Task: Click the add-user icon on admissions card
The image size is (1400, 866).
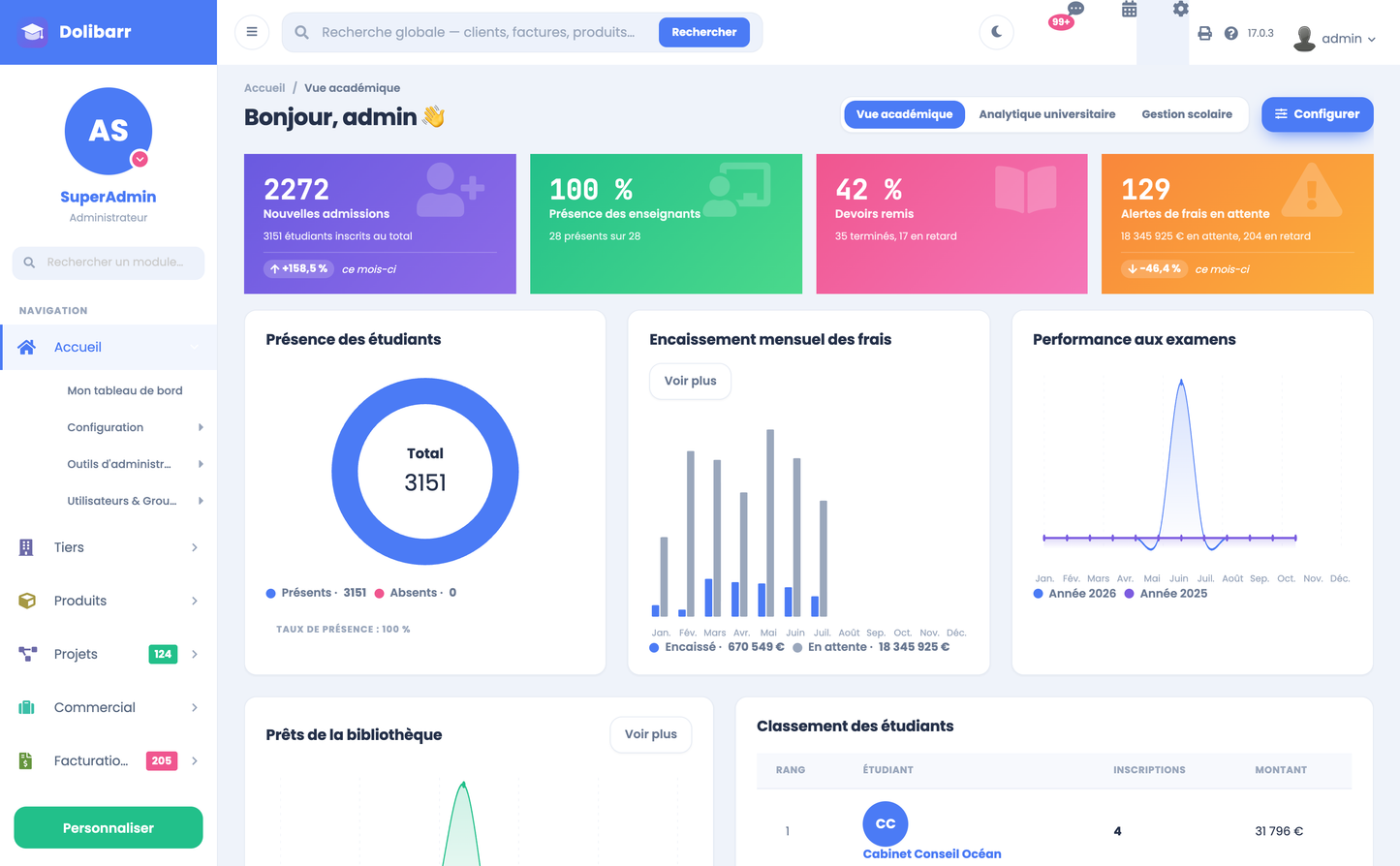Action: pos(450,189)
